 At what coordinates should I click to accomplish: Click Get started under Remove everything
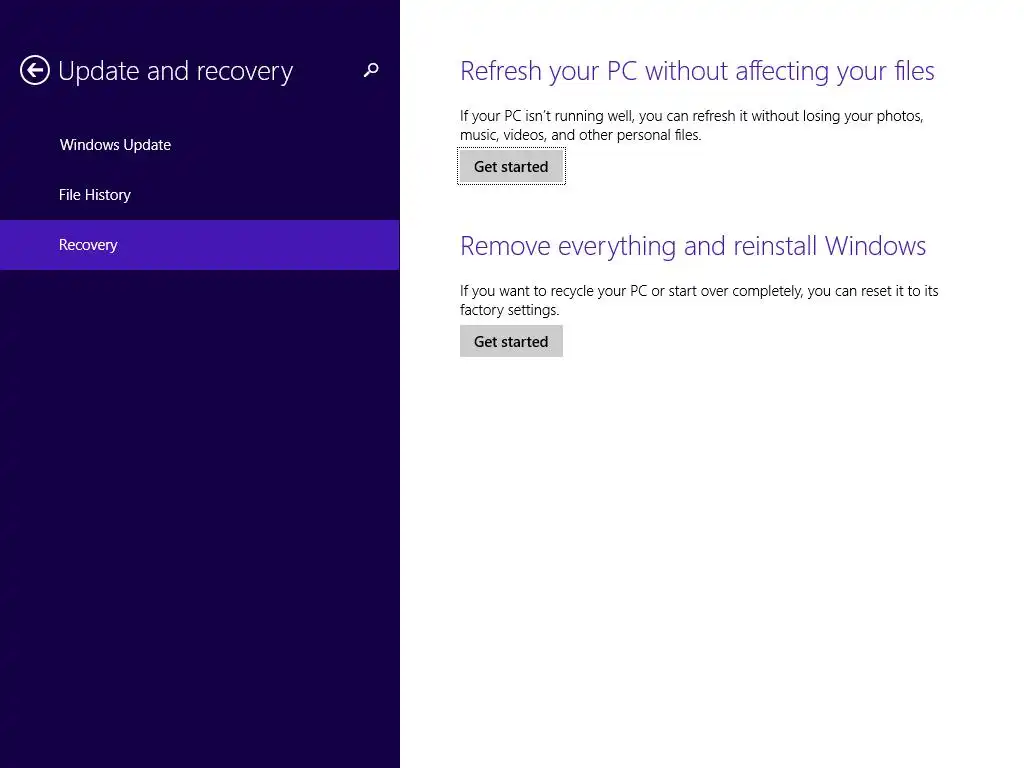(511, 342)
